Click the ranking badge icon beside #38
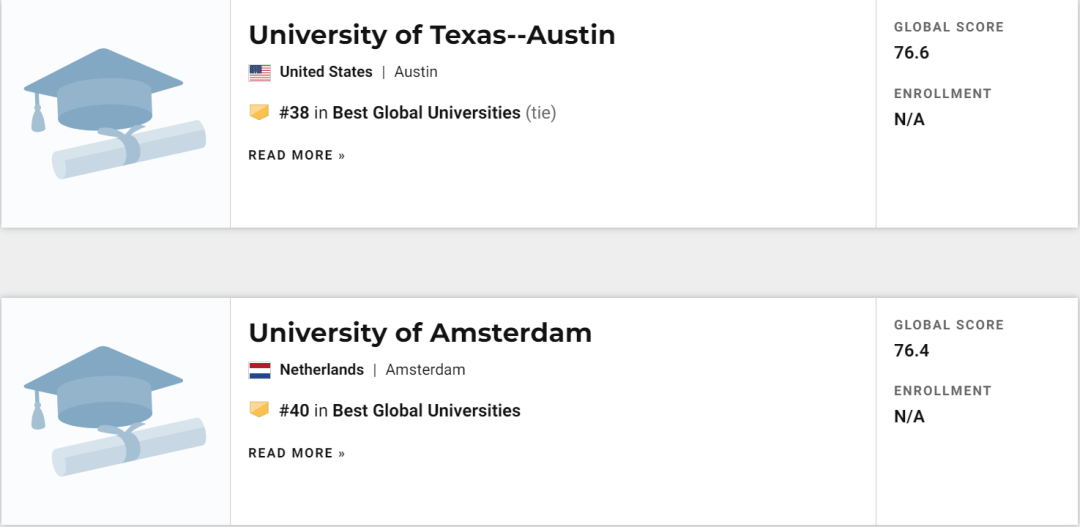 (260, 113)
